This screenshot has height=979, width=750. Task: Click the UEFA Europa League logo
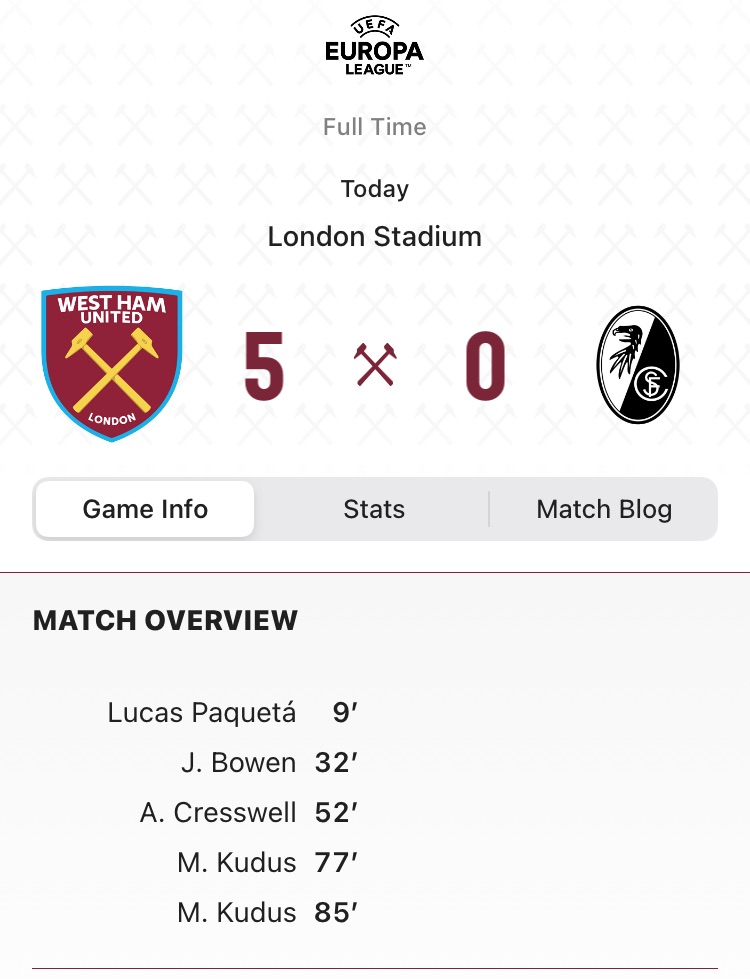[374, 46]
